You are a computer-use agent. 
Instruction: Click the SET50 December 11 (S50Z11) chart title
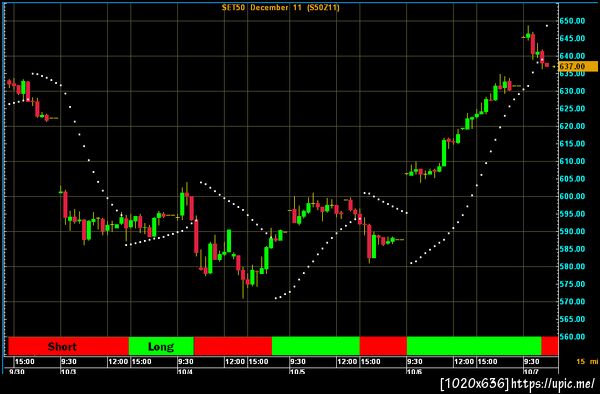tap(280, 7)
